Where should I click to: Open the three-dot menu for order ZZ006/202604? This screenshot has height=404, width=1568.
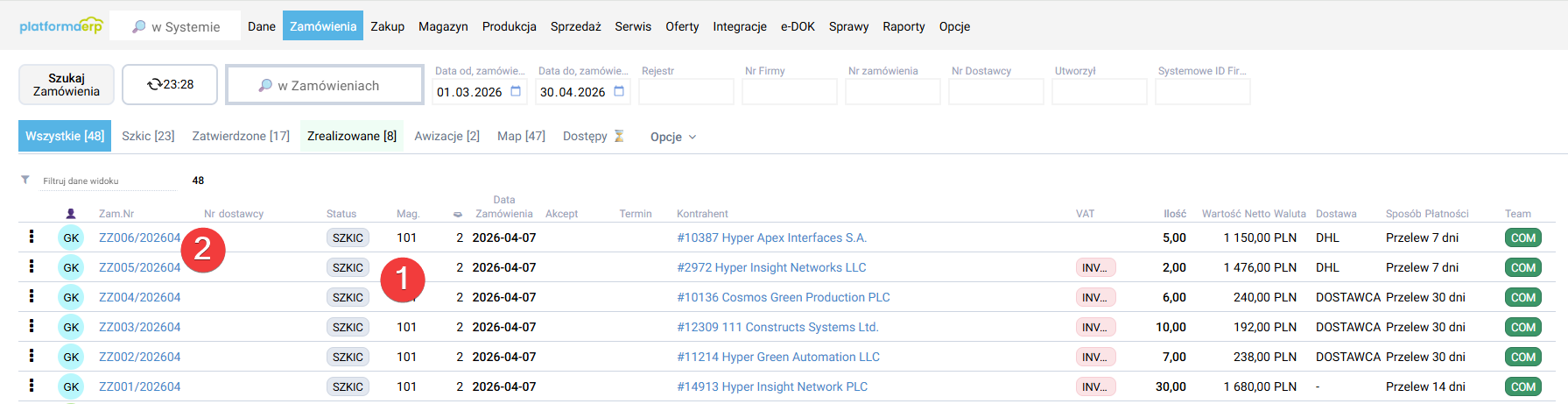click(32, 237)
